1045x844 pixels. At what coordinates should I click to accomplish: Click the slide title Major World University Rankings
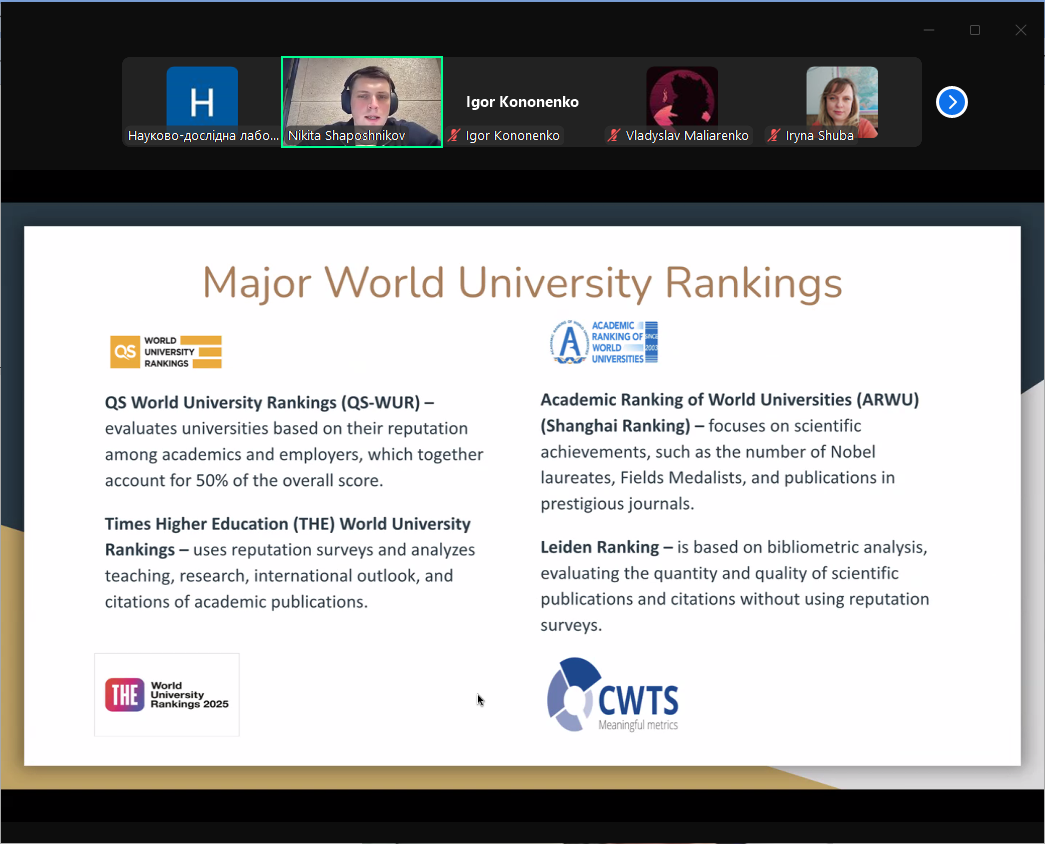click(522, 283)
